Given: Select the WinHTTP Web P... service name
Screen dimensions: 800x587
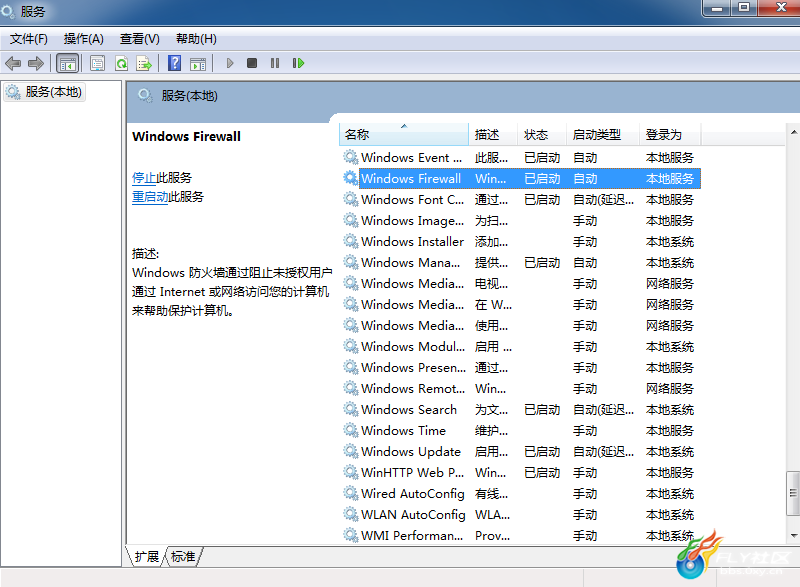Looking at the screenshot, I should [412, 473].
